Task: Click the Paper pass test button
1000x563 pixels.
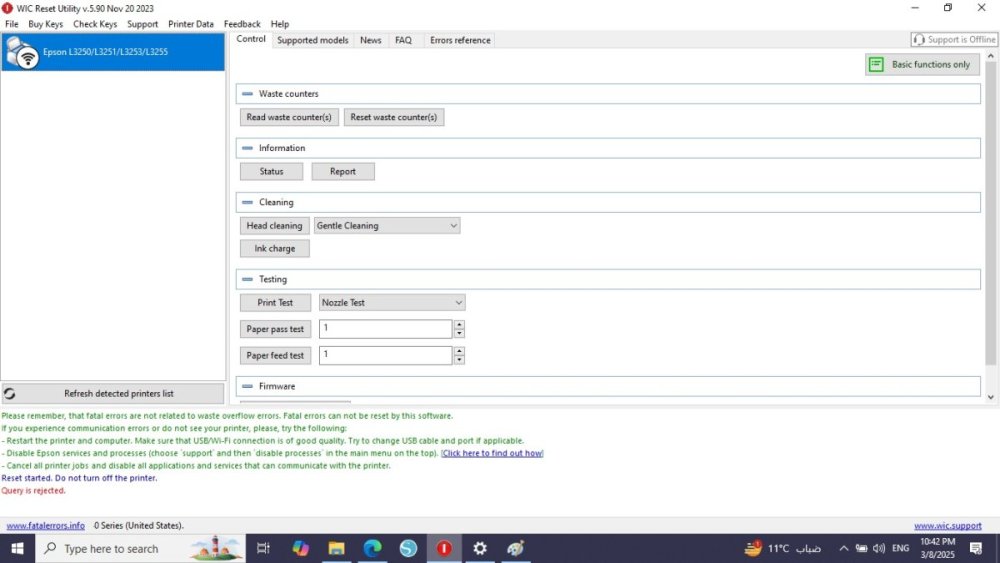Action: tap(275, 329)
